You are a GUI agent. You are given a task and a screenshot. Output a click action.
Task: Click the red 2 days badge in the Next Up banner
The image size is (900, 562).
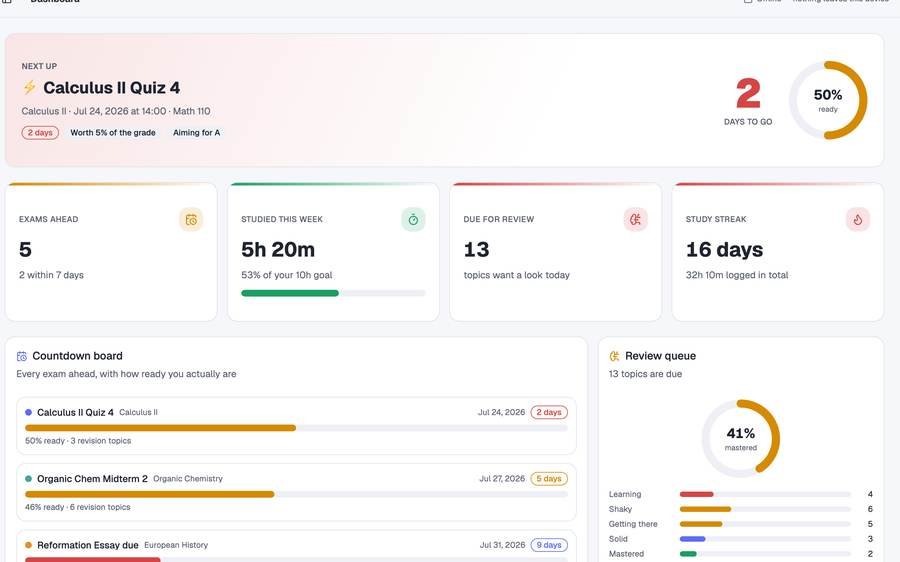pyautogui.click(x=40, y=133)
